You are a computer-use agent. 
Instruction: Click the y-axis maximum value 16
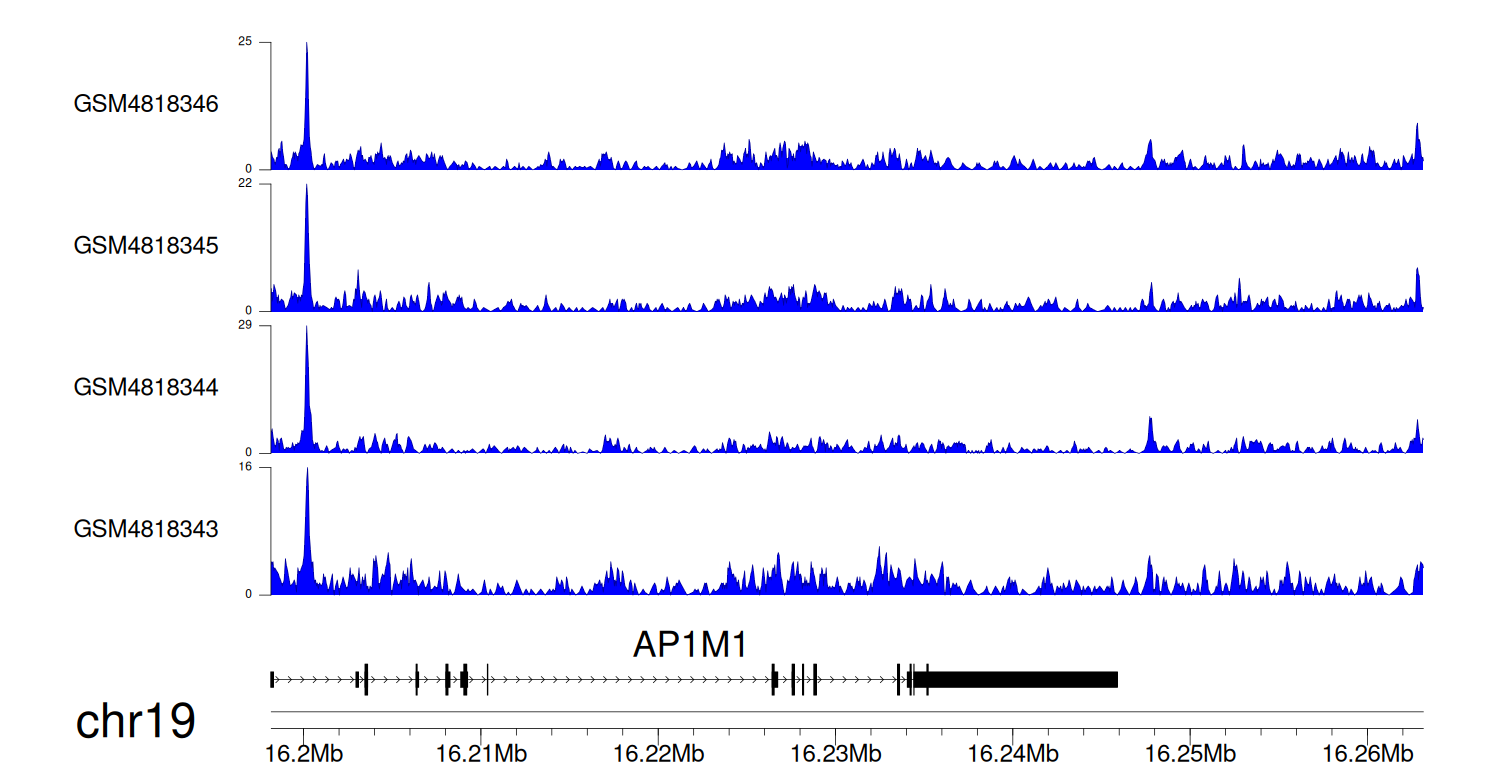tap(245, 467)
